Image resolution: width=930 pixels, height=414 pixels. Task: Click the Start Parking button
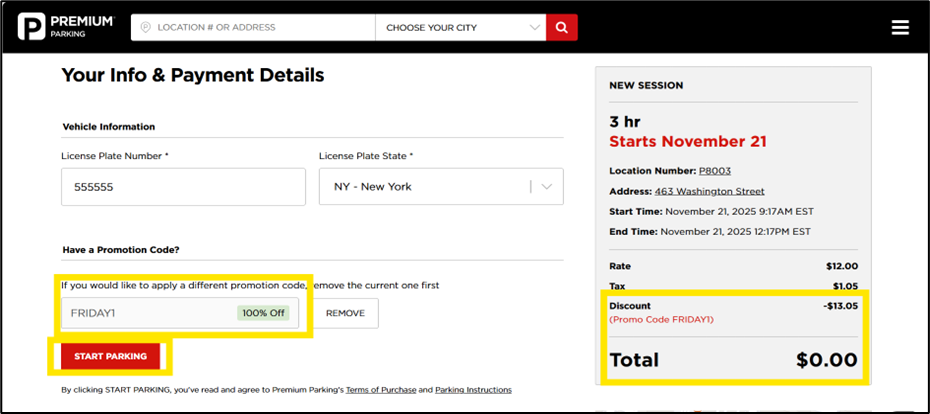110,356
